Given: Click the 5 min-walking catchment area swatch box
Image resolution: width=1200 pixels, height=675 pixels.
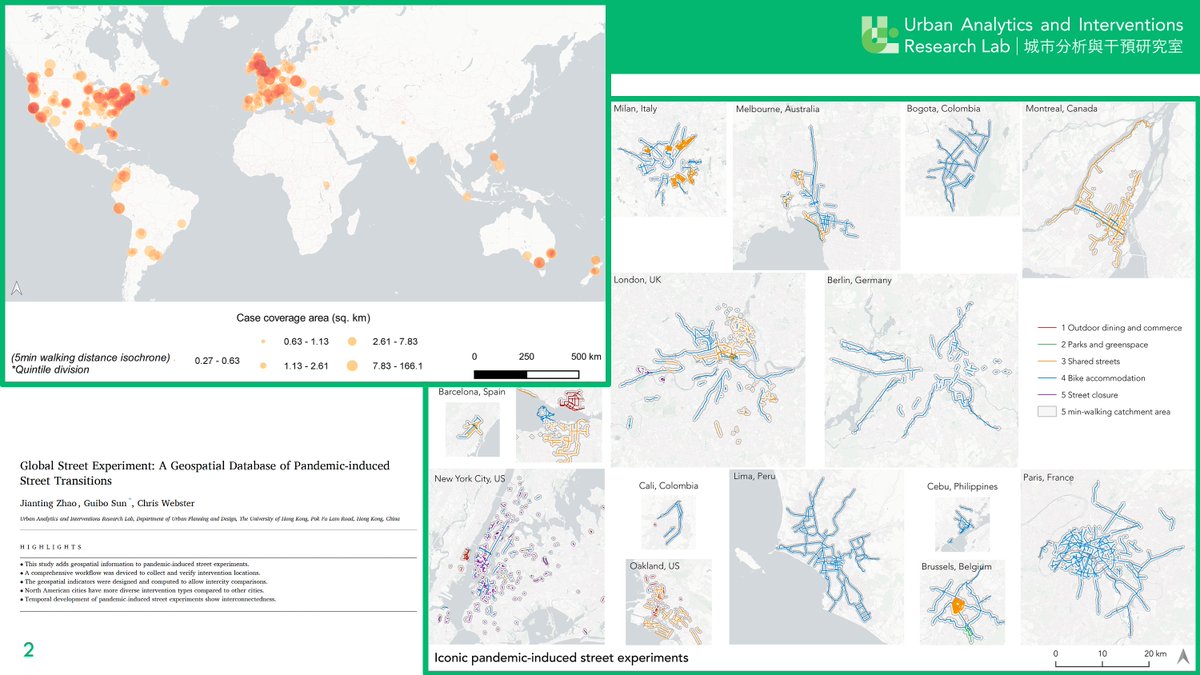Looking at the screenshot, I should (1047, 411).
